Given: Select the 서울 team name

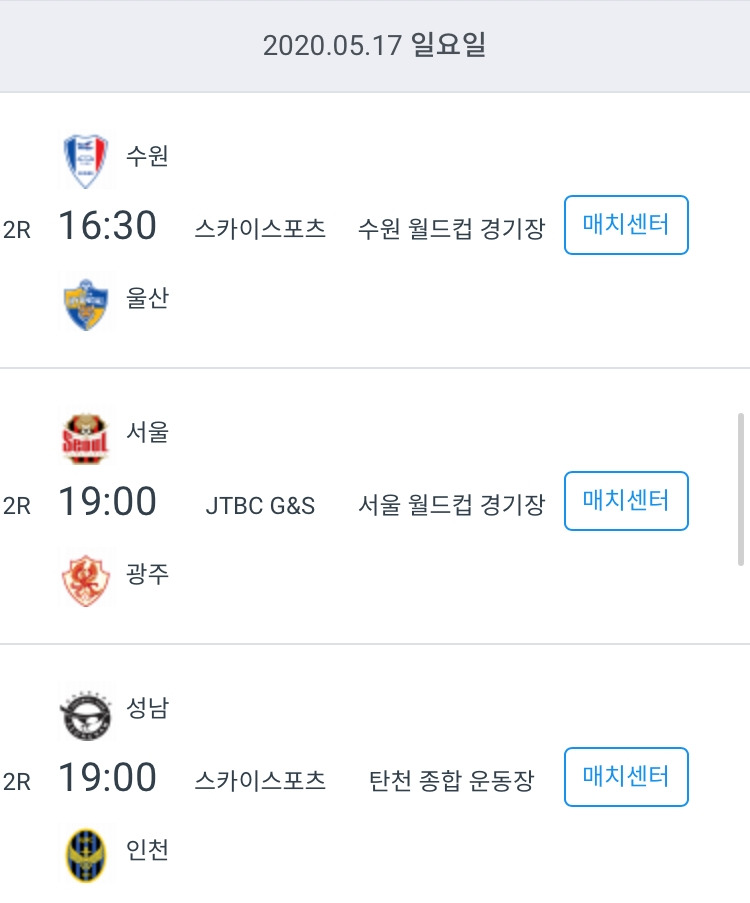Looking at the screenshot, I should coord(147,432).
